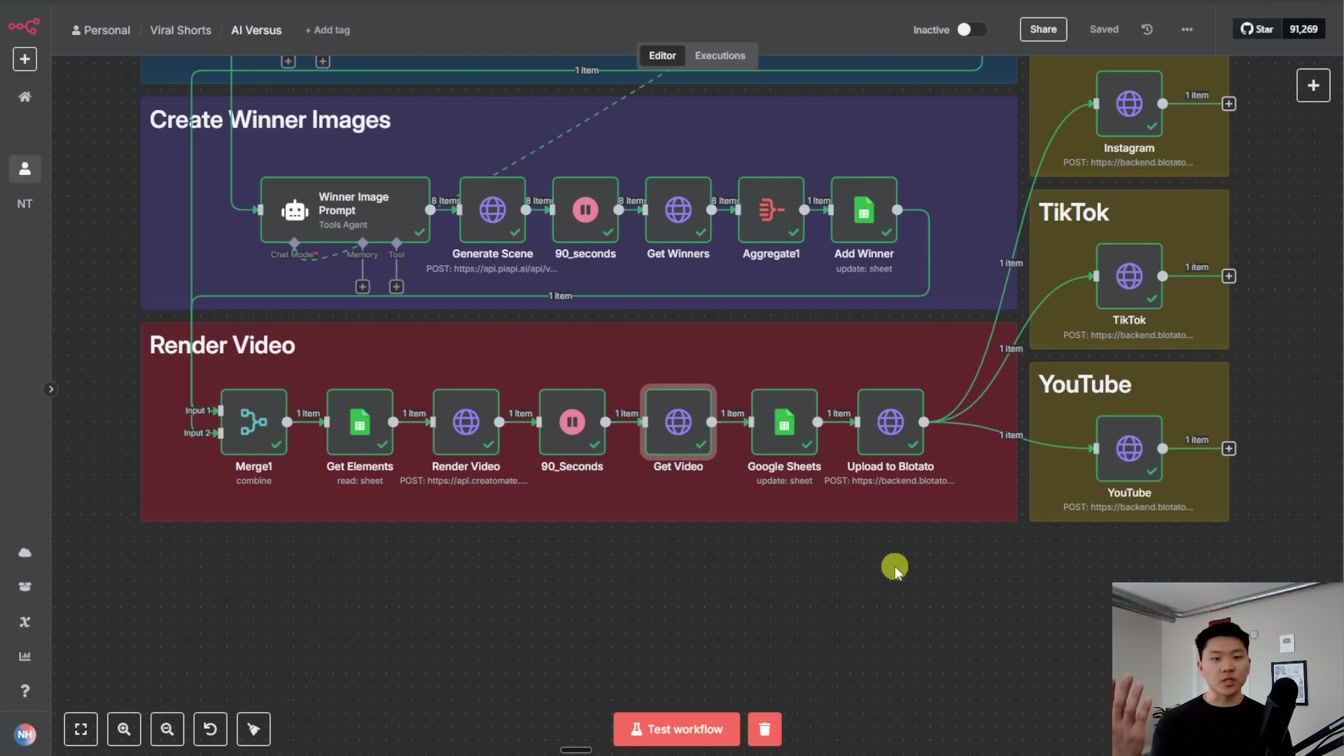Click Add tag

(x=327, y=30)
